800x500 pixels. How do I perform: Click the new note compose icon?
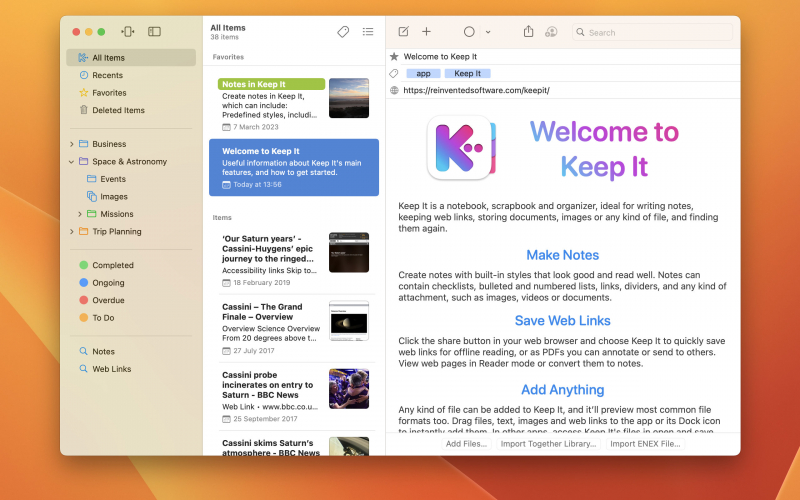tap(403, 32)
